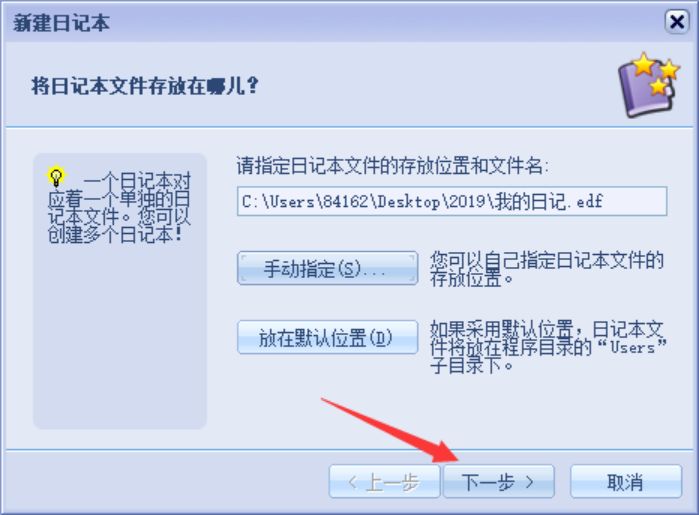Place cursor after .edf in path field
Viewport: 699px width, 515px height.
604,202
